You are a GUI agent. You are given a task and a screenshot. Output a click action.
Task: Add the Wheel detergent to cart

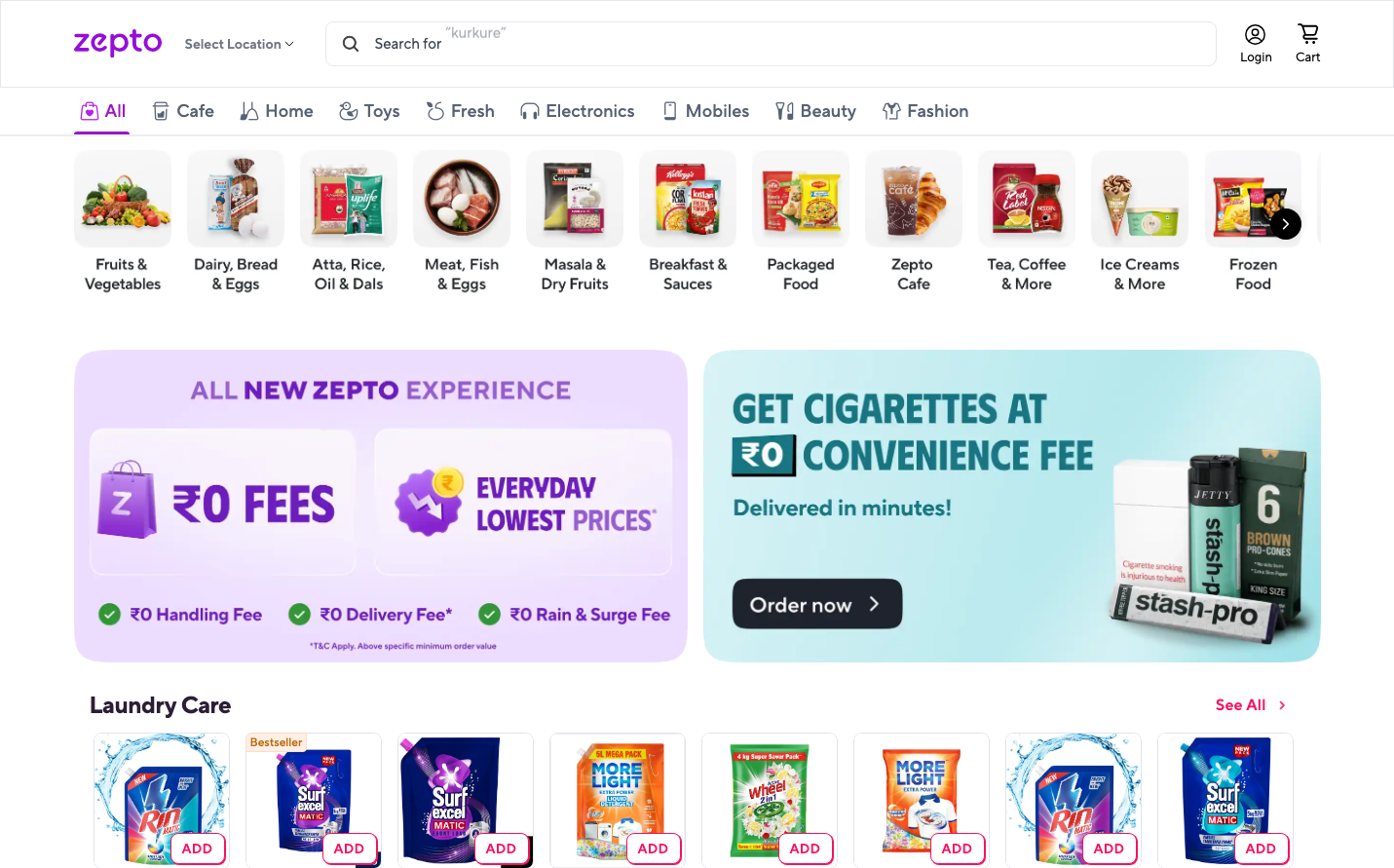coord(805,849)
